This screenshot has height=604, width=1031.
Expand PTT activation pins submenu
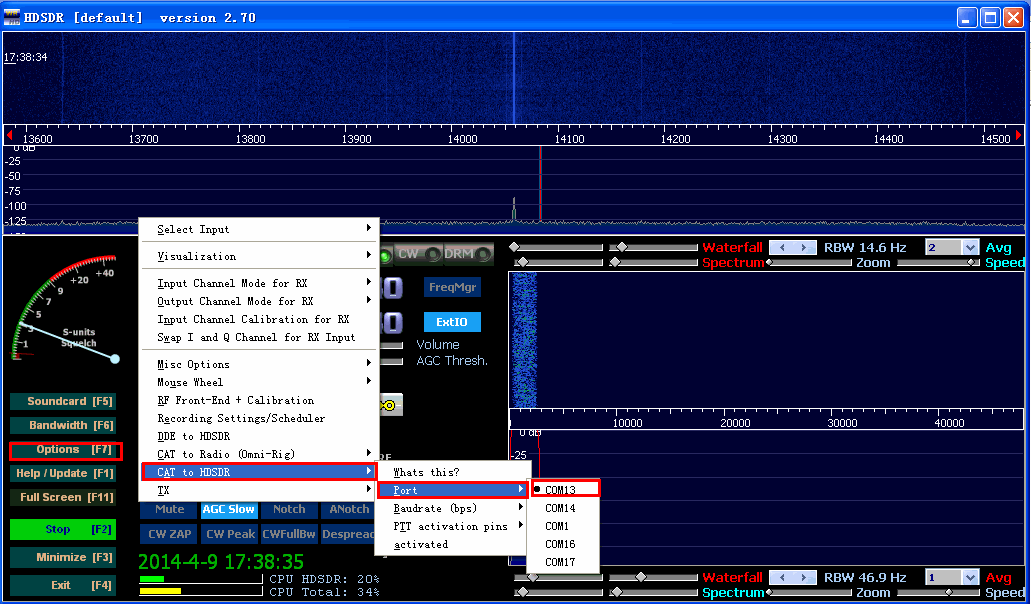pyautogui.click(x=452, y=526)
